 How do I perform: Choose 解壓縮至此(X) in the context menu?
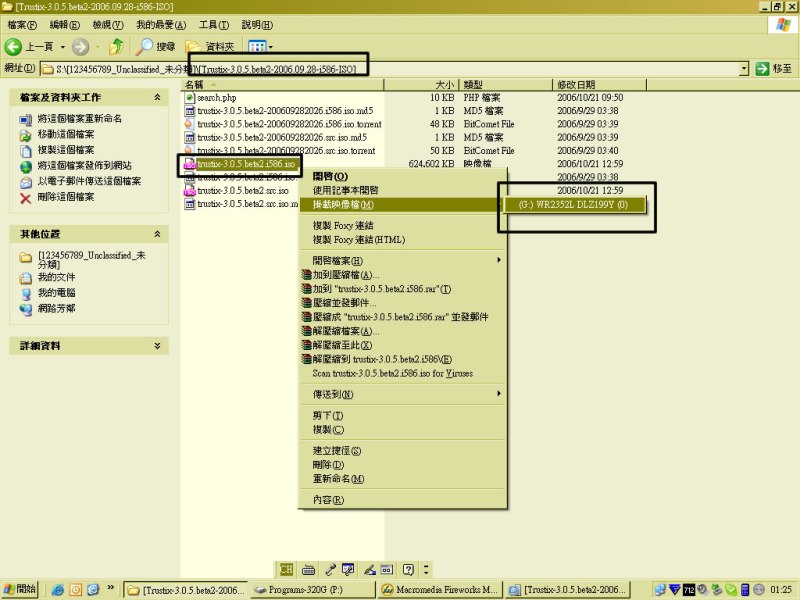(x=402, y=345)
